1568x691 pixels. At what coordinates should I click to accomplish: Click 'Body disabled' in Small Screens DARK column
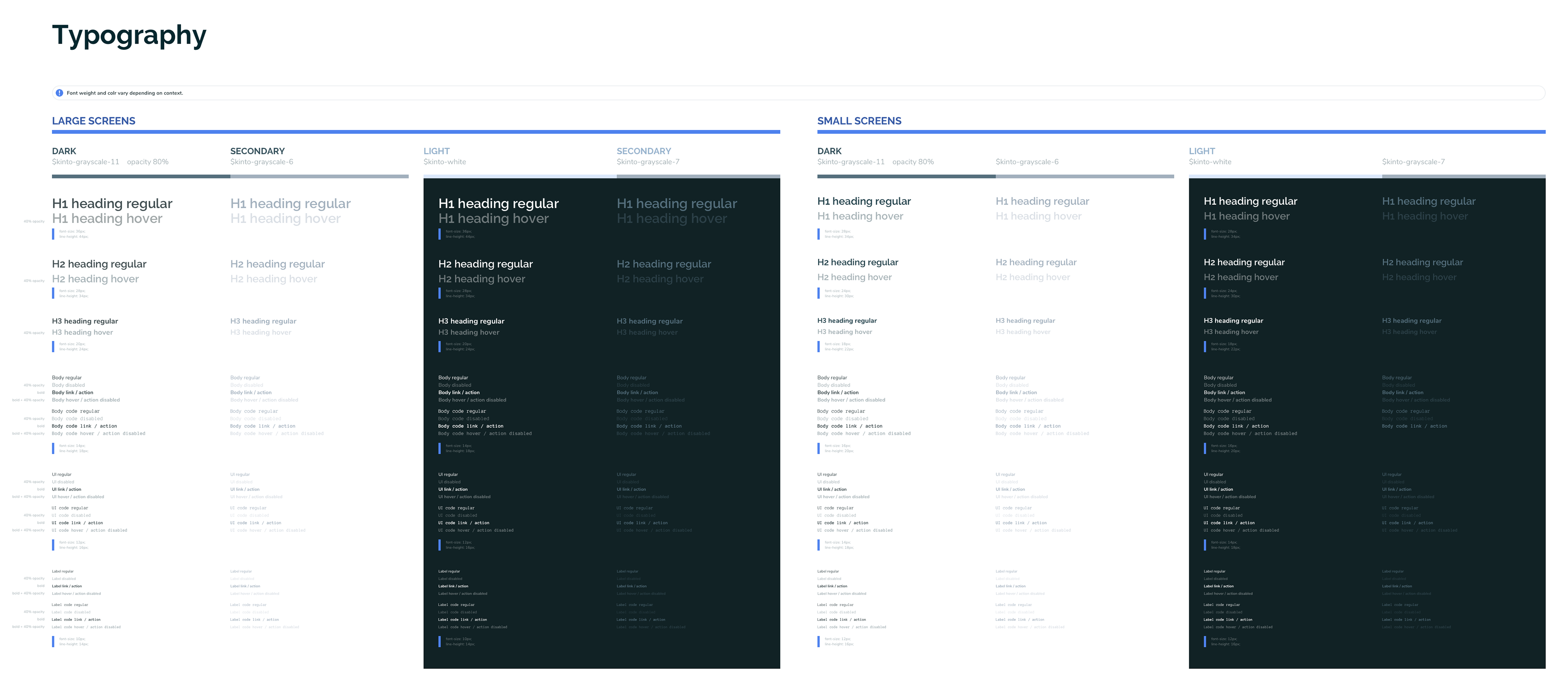pos(833,385)
